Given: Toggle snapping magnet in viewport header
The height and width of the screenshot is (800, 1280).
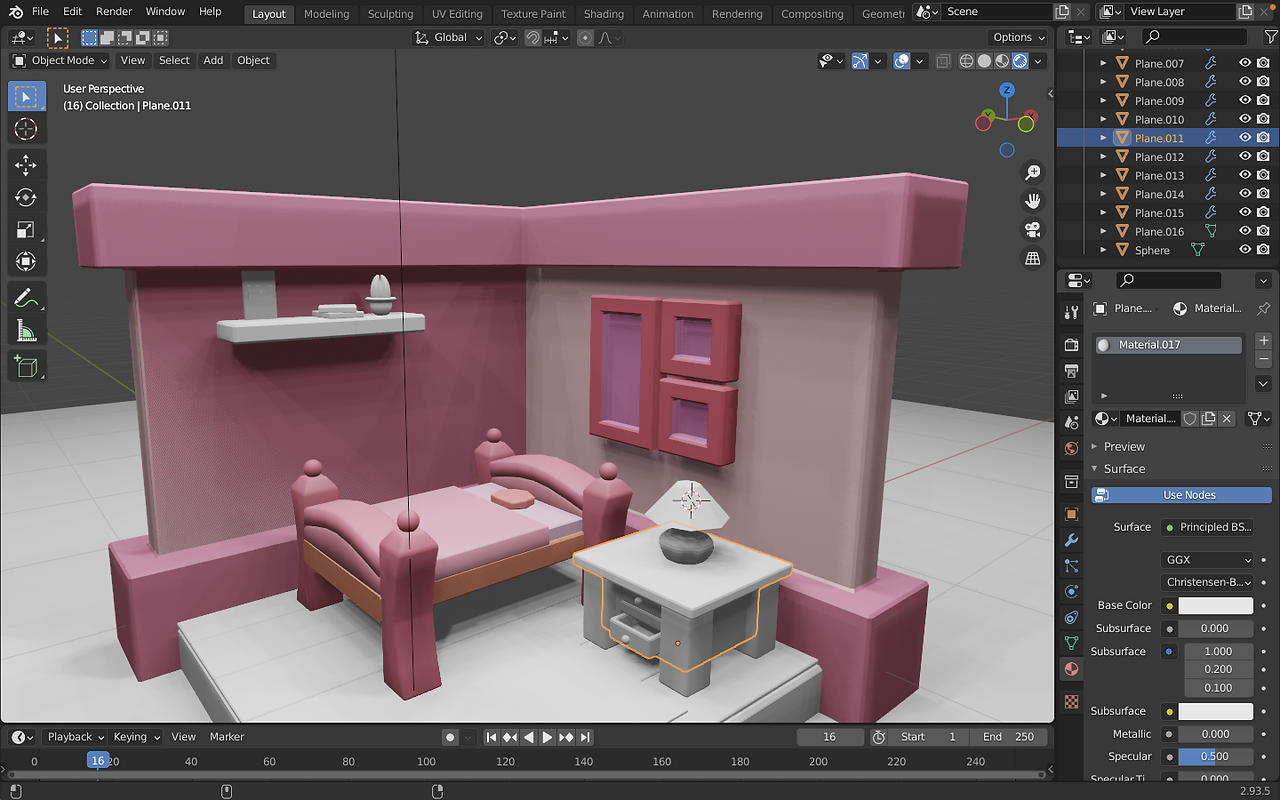Looking at the screenshot, I should [533, 37].
